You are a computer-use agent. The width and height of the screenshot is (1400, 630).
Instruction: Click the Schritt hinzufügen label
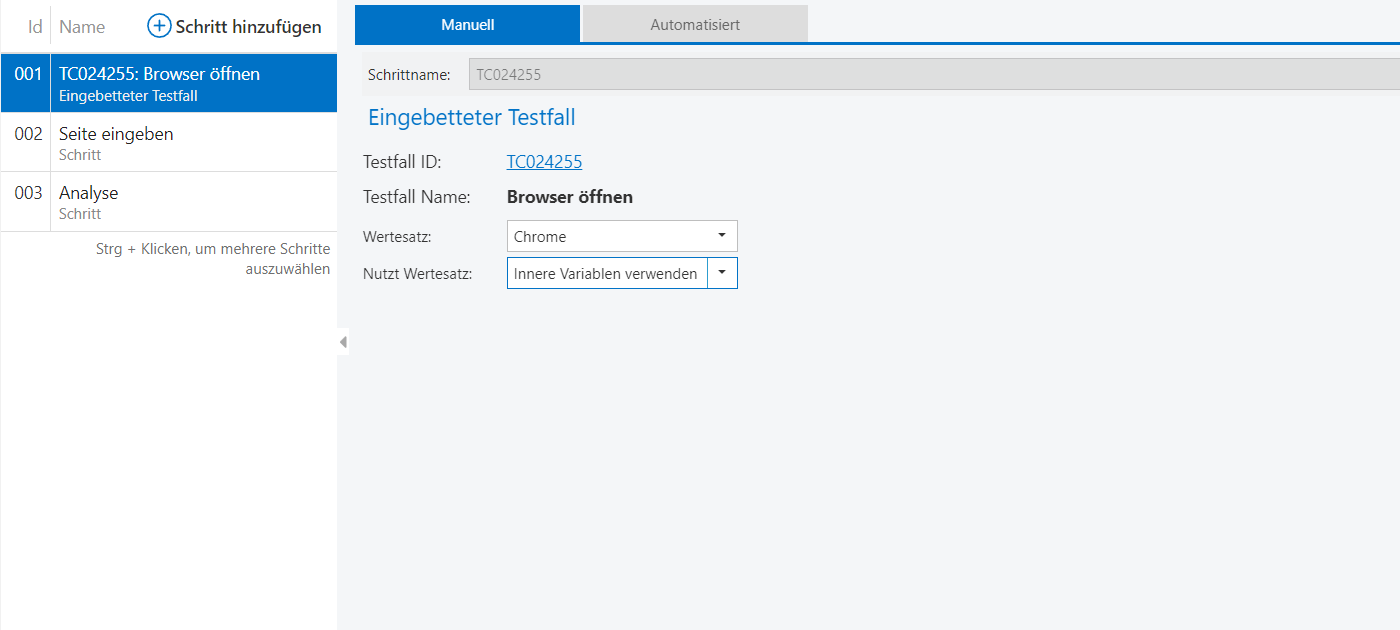pyautogui.click(x=248, y=27)
